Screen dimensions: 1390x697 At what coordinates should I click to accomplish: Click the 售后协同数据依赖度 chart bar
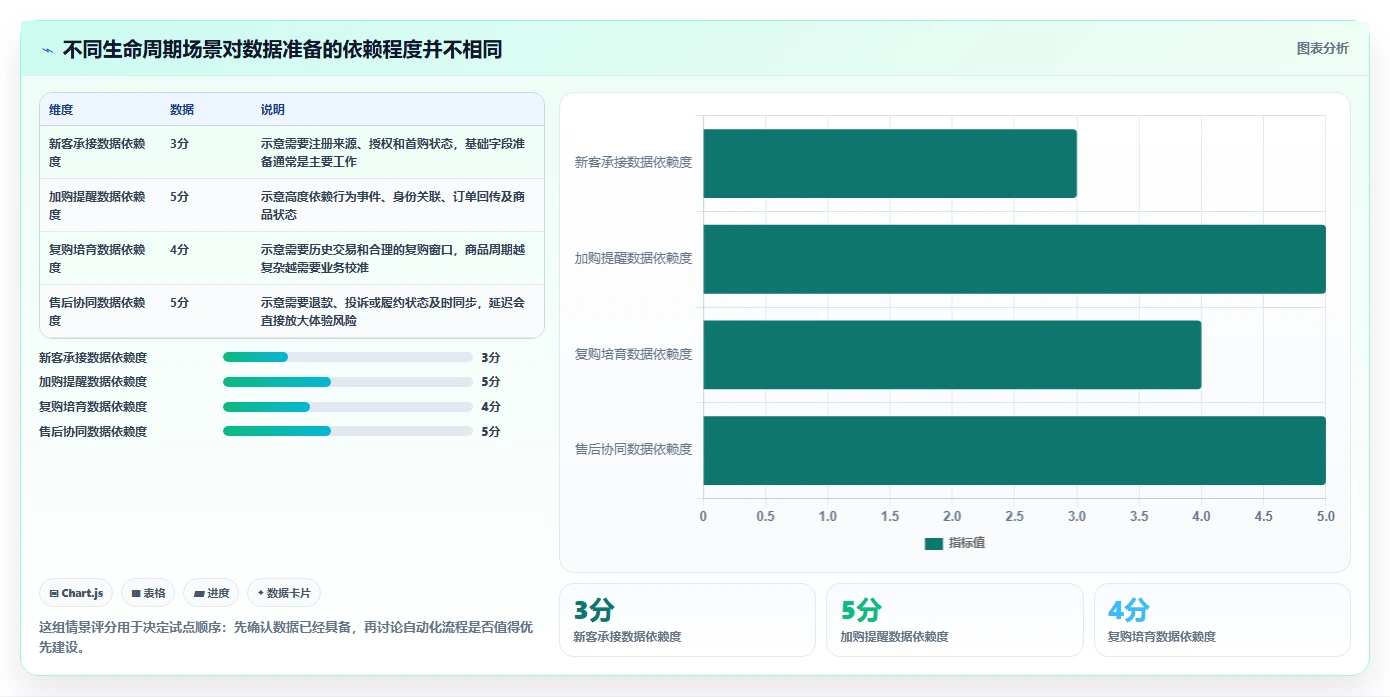[x=1014, y=450]
